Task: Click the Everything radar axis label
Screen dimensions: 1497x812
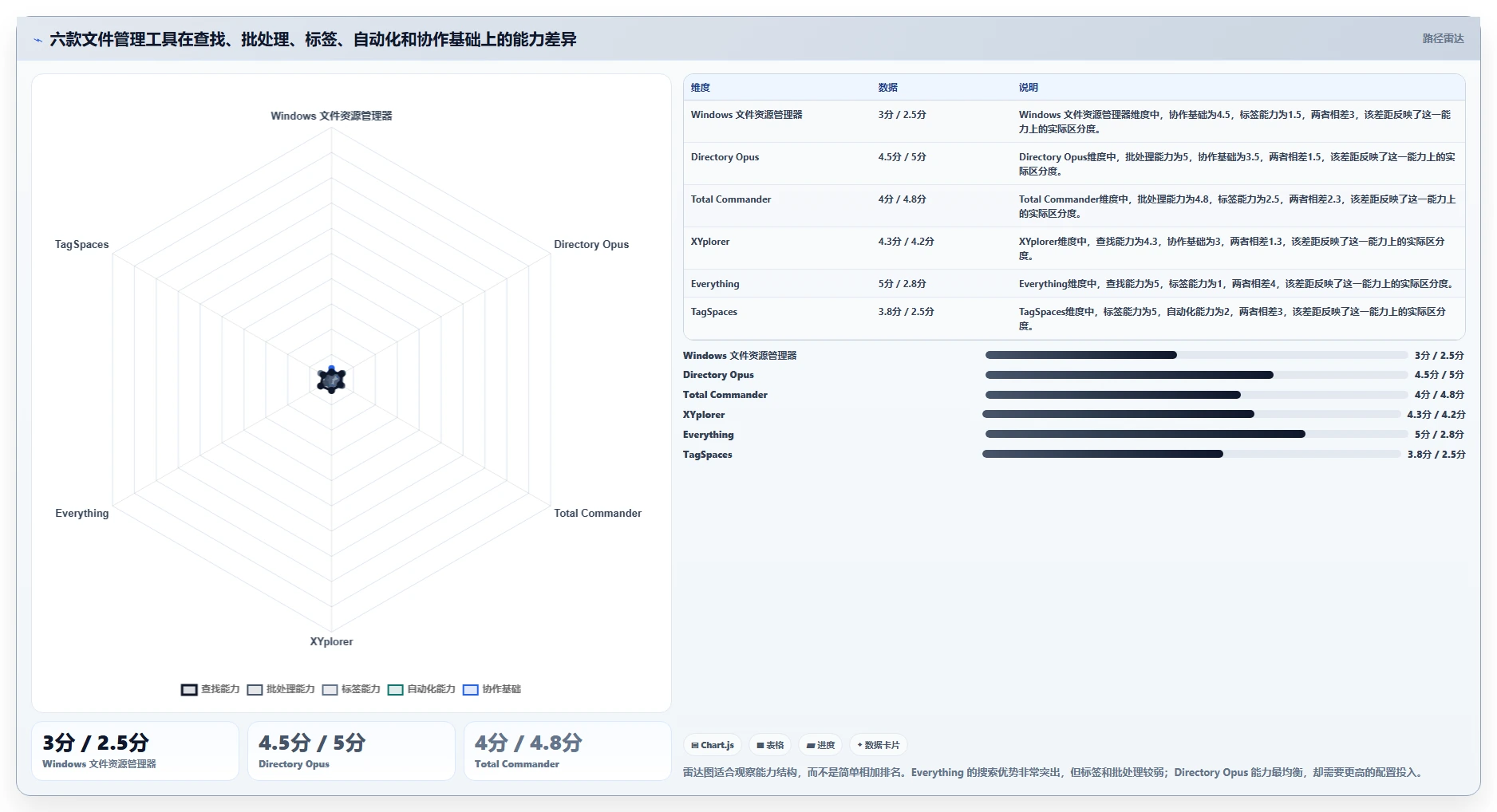Action: [81, 514]
